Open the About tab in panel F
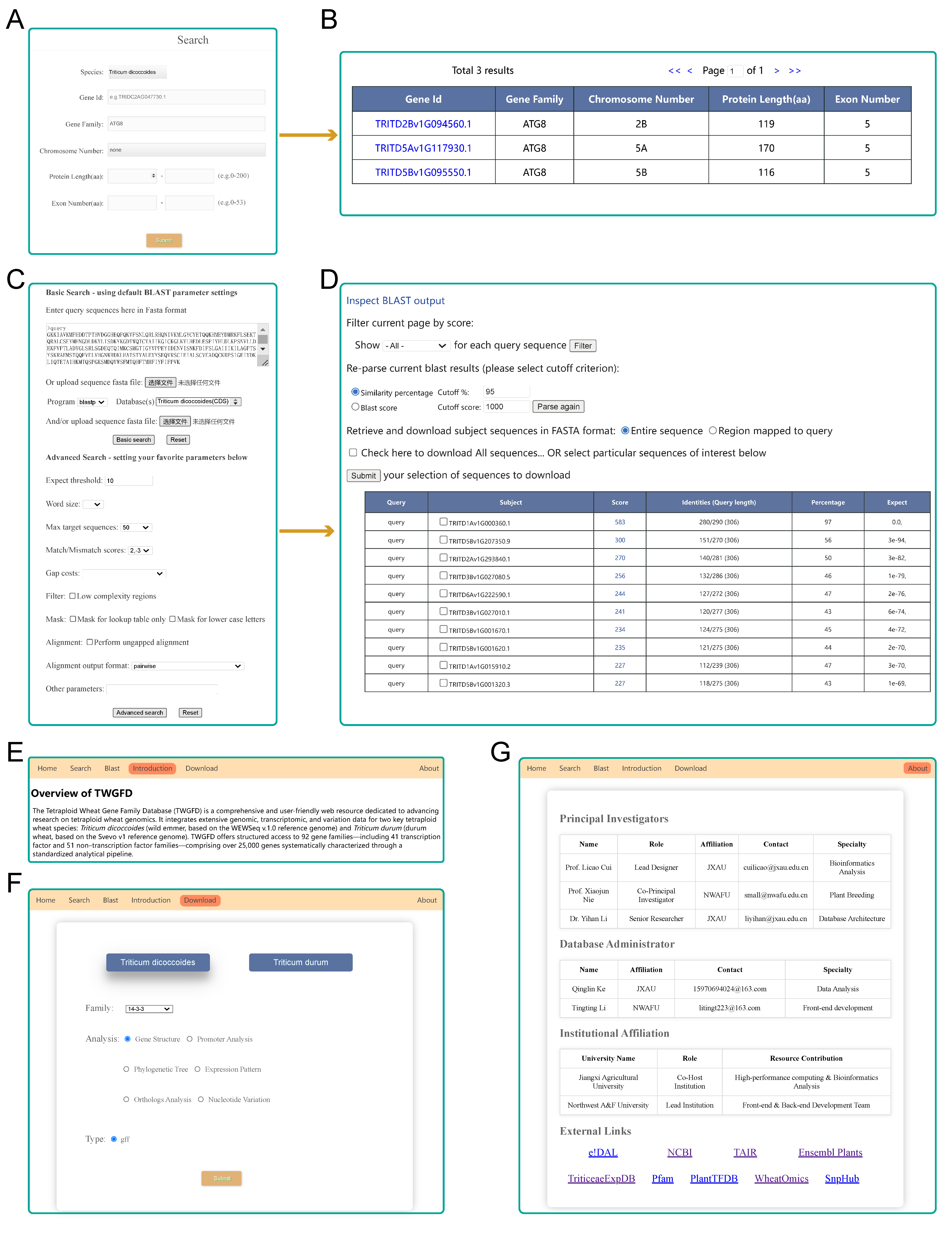952x1235 pixels. click(427, 900)
